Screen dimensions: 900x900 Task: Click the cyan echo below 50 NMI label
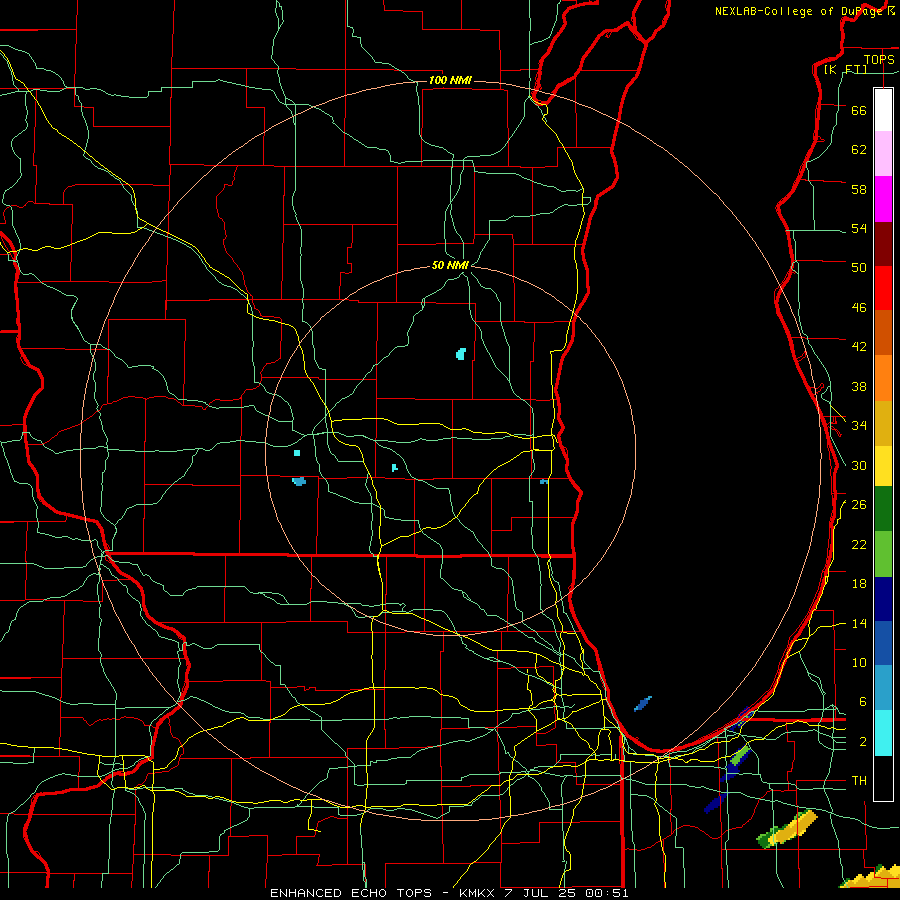click(x=461, y=354)
